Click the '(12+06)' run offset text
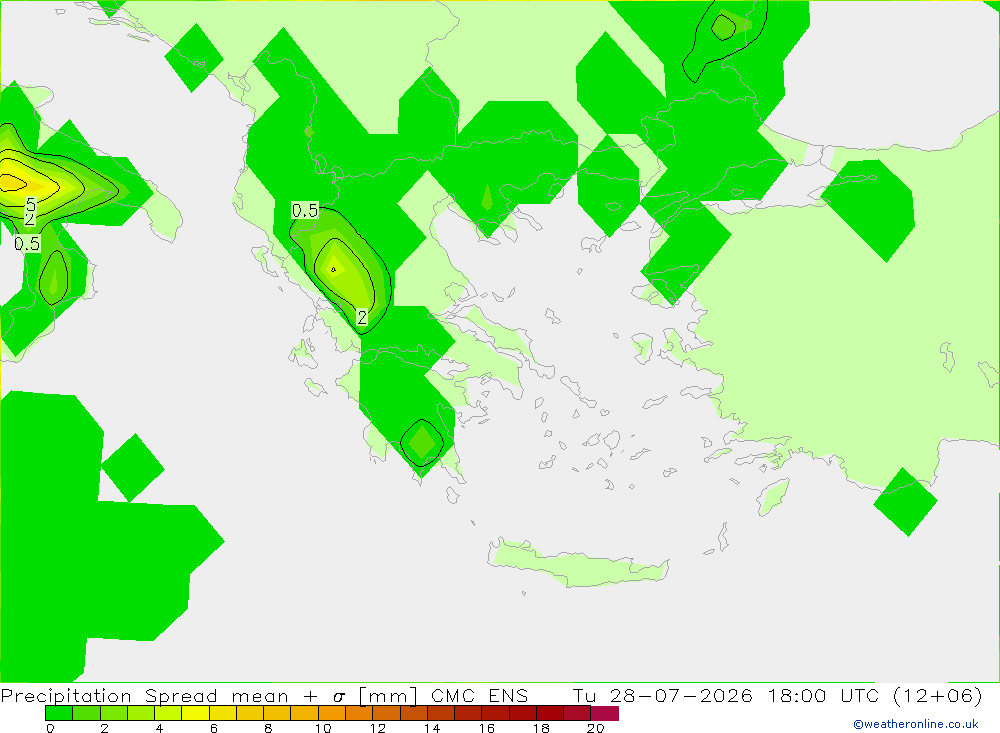1000x733 pixels. point(938,695)
